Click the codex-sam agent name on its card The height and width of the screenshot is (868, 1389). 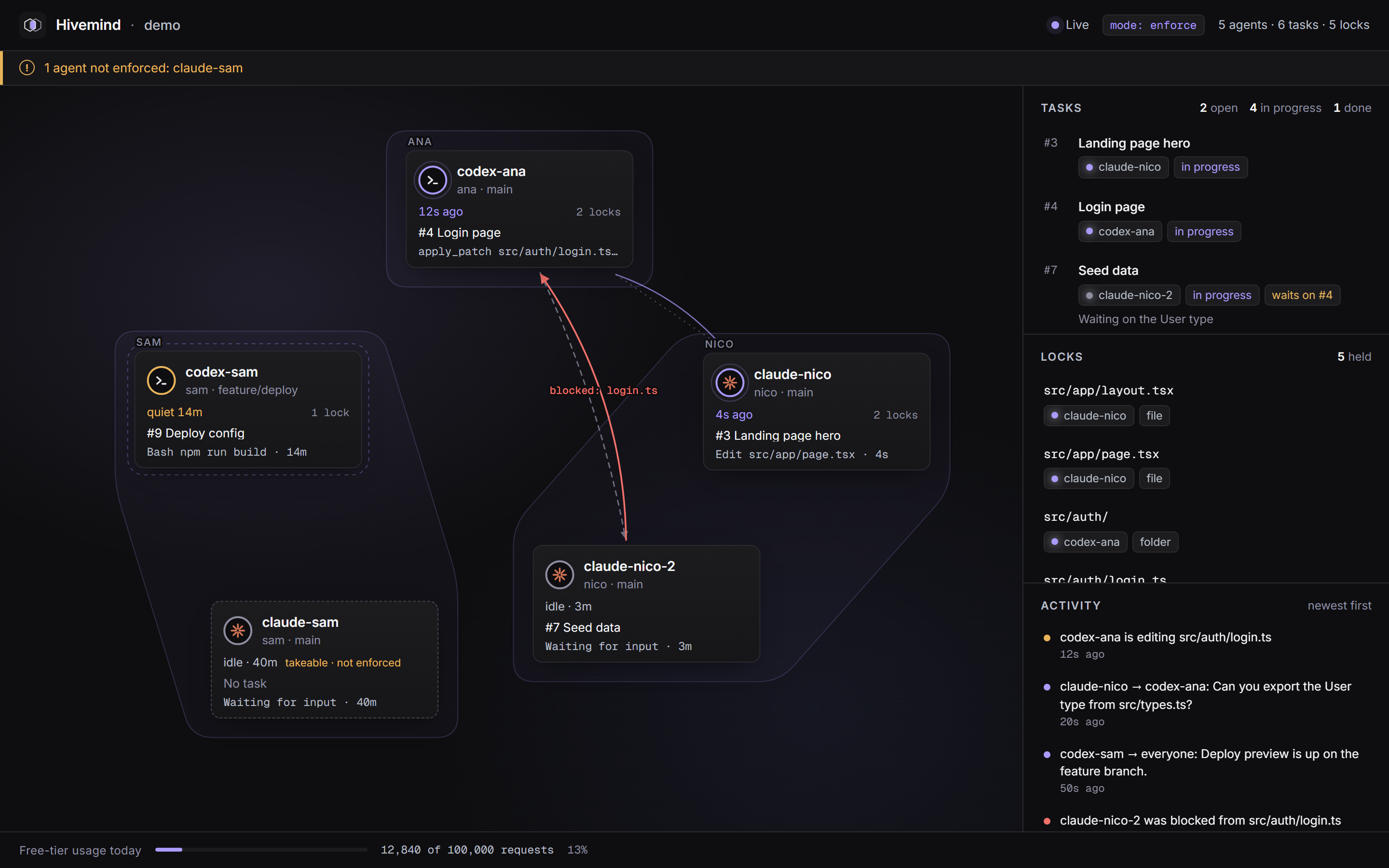point(221,372)
